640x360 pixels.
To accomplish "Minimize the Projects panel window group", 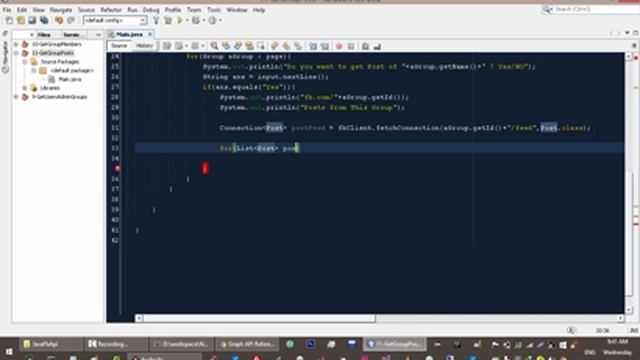I will click(x=98, y=35).
